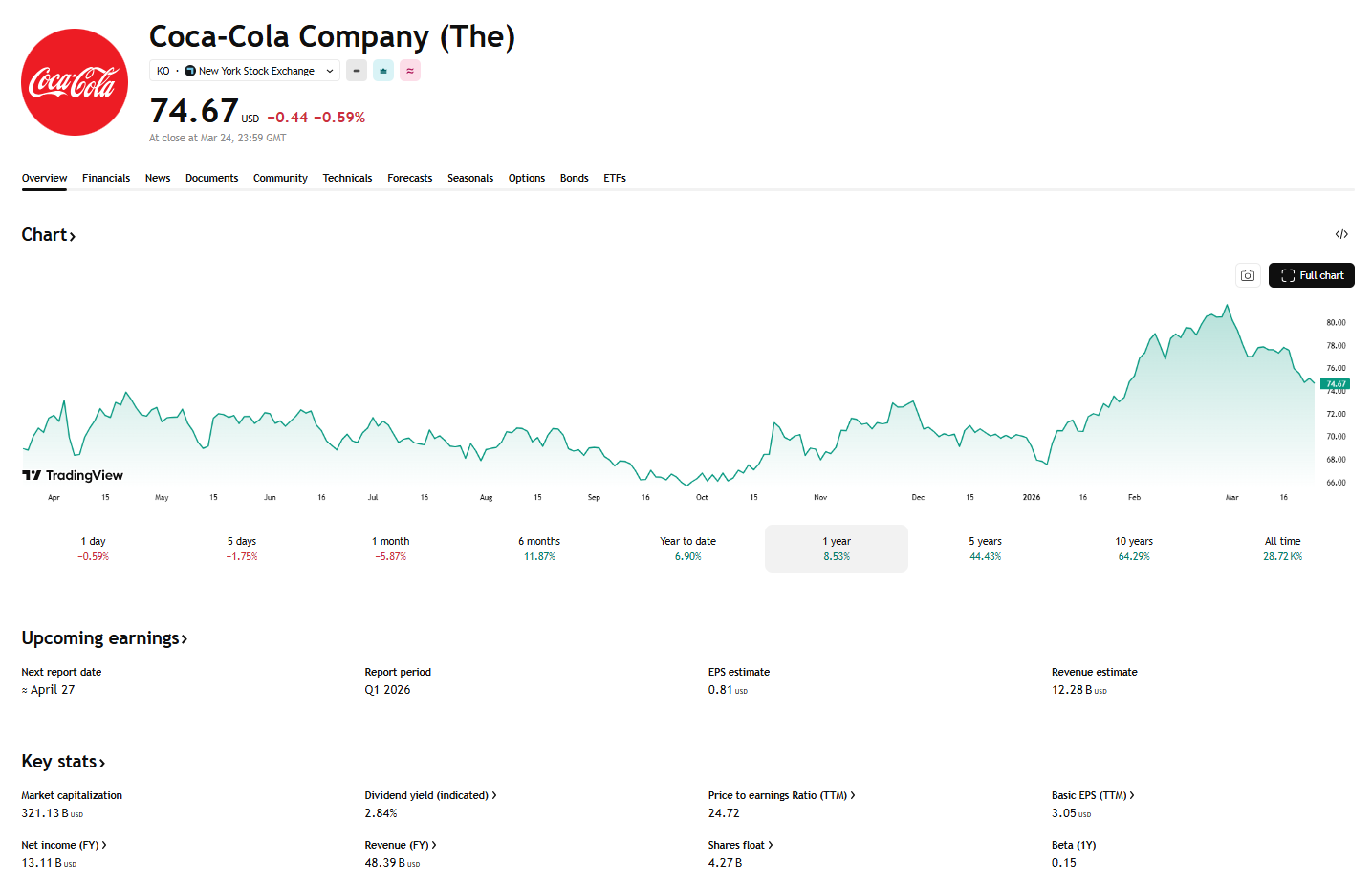
Task: Open Dividend yield (indicated) details
Action: 430,795
